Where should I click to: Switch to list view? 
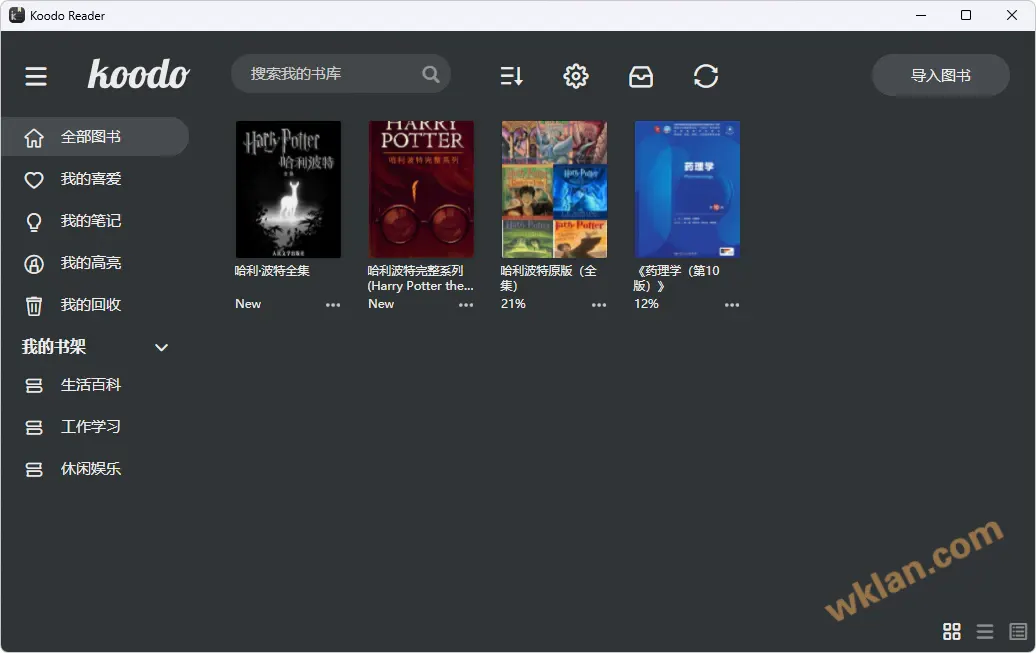tap(984, 631)
